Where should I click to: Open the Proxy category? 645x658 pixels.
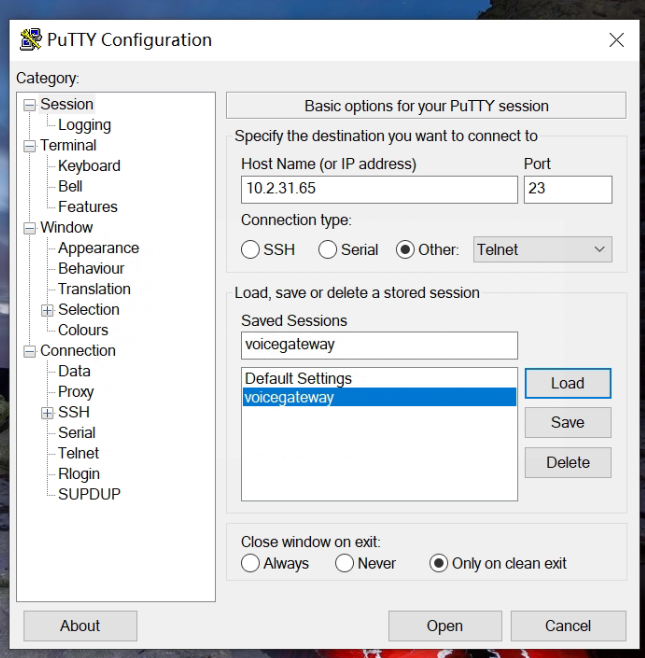point(76,392)
